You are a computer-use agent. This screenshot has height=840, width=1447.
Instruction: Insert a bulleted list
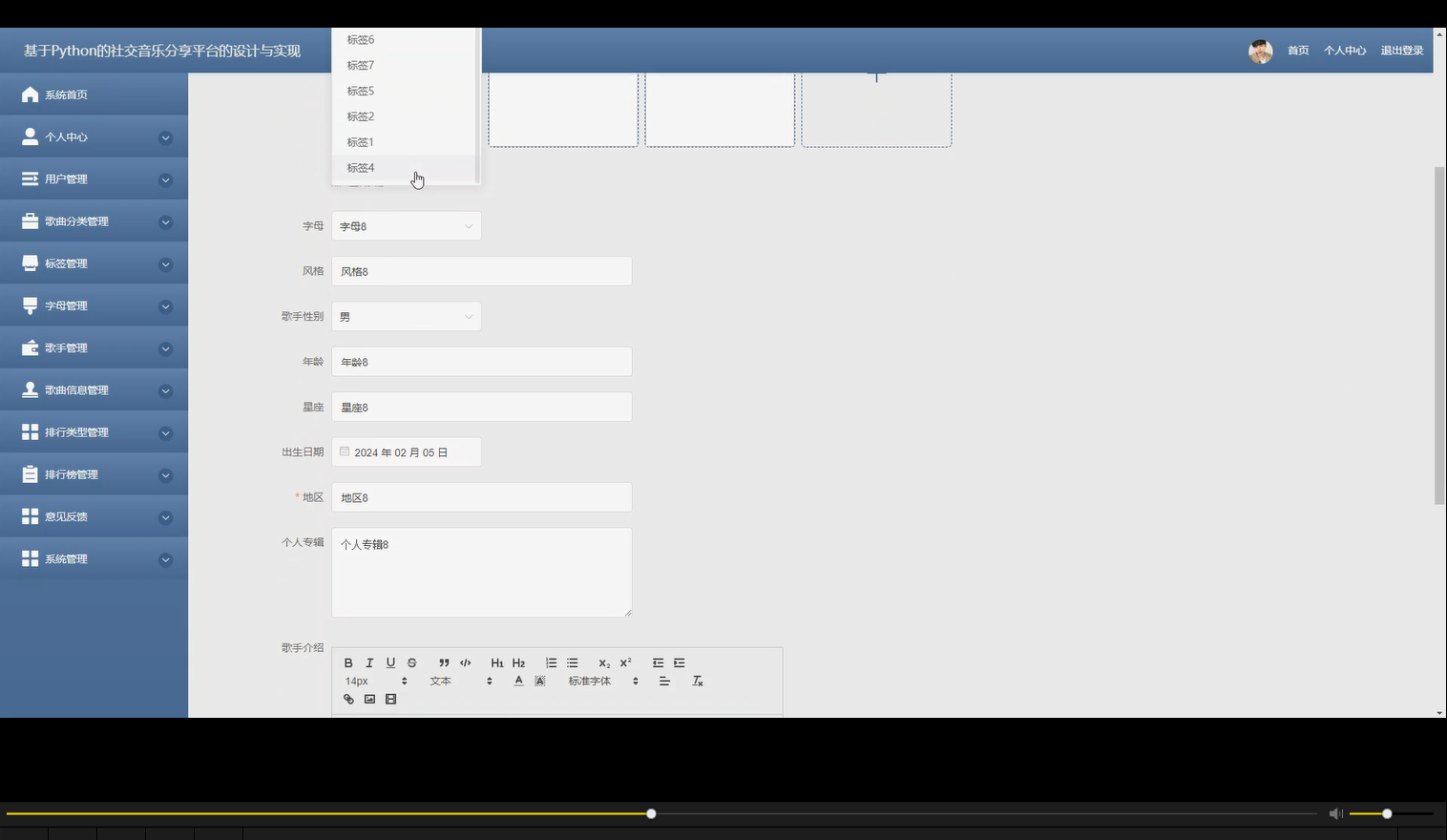[572, 662]
